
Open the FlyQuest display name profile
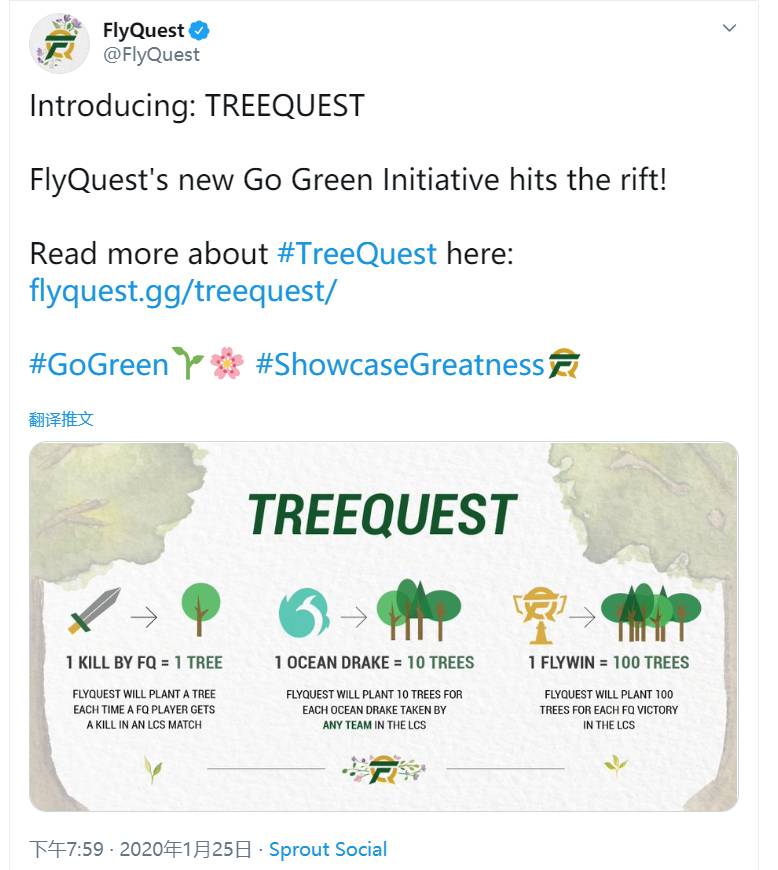click(x=144, y=31)
